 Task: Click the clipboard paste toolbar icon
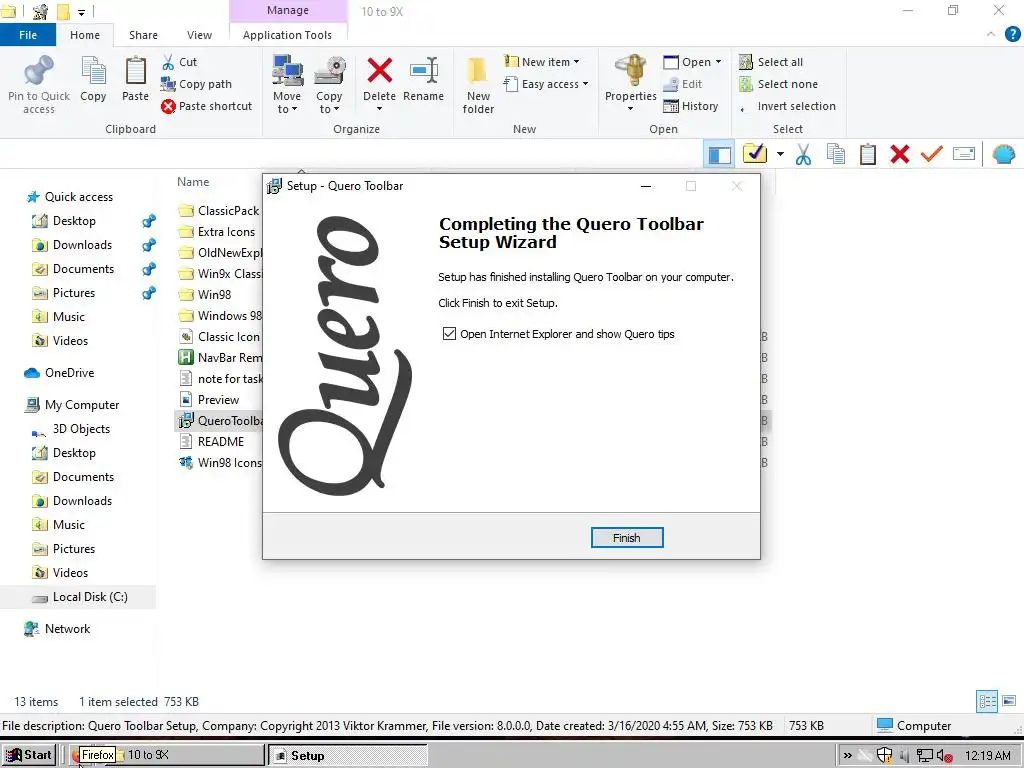(868, 155)
